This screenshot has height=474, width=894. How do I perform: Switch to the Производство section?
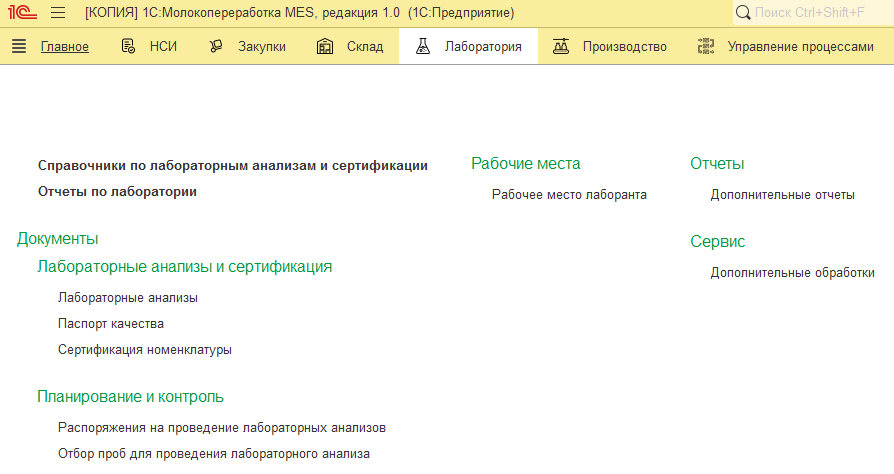tap(624, 47)
